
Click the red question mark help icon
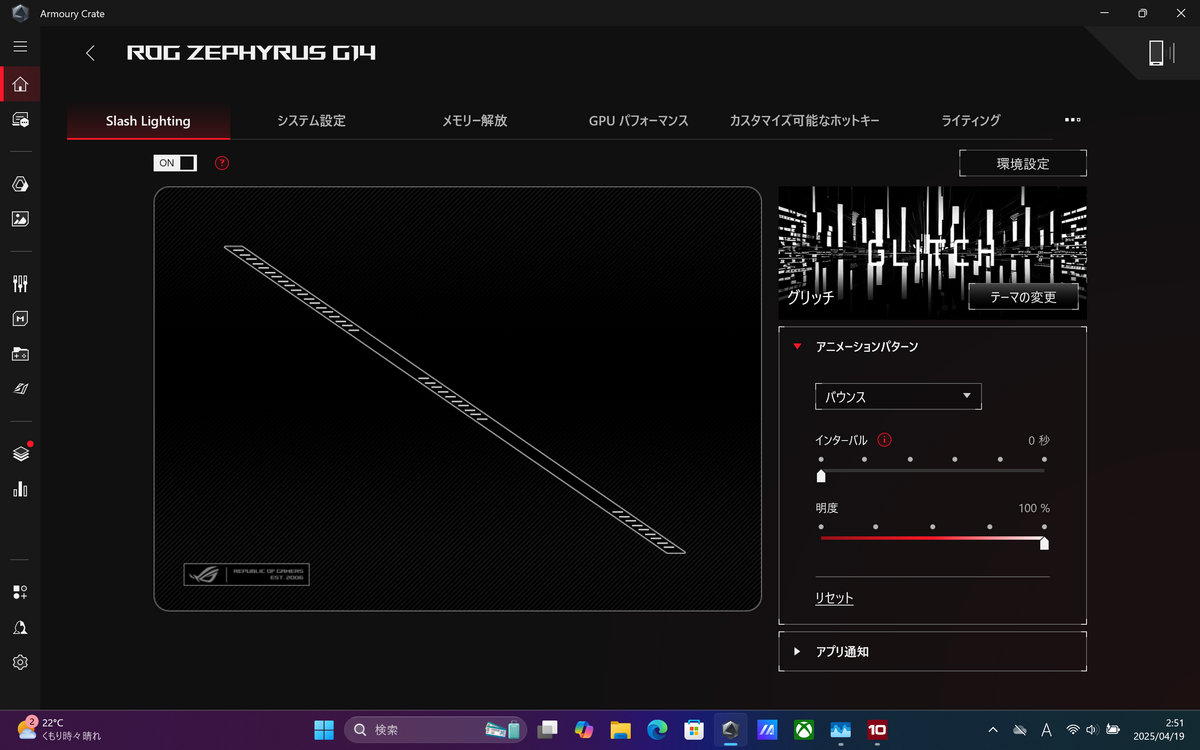(222, 163)
